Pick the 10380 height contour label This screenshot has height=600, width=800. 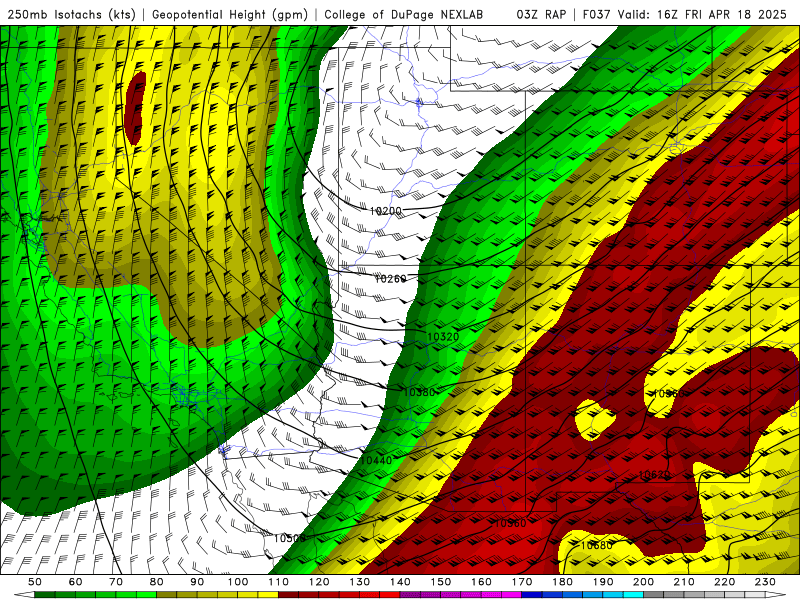pos(419,392)
